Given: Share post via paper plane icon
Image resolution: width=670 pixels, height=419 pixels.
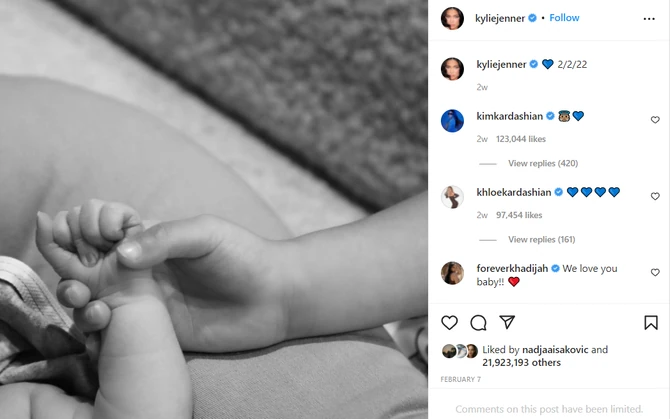Looking at the screenshot, I should (x=507, y=322).
